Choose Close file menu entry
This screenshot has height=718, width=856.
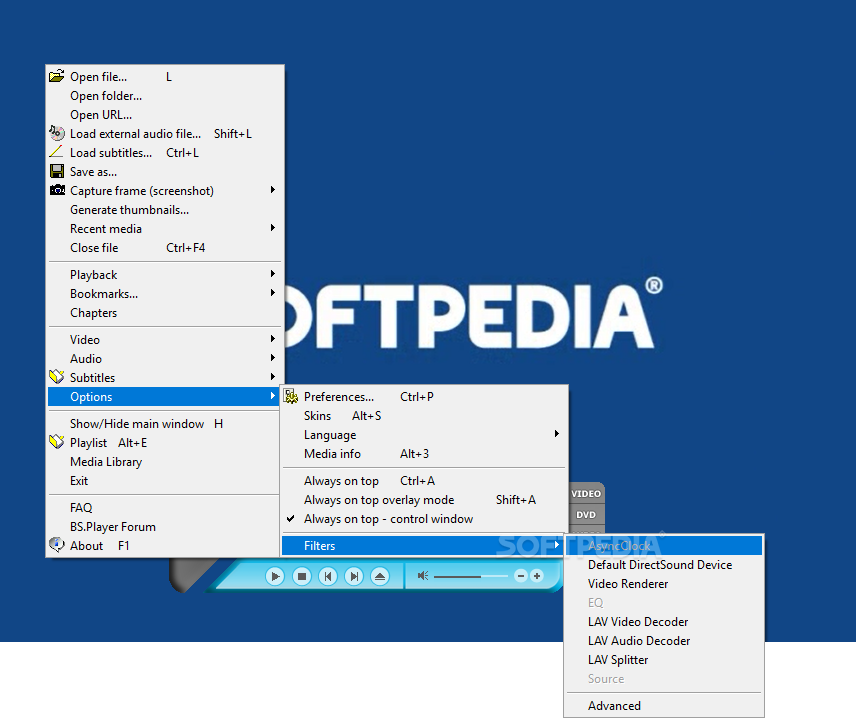click(x=165, y=248)
